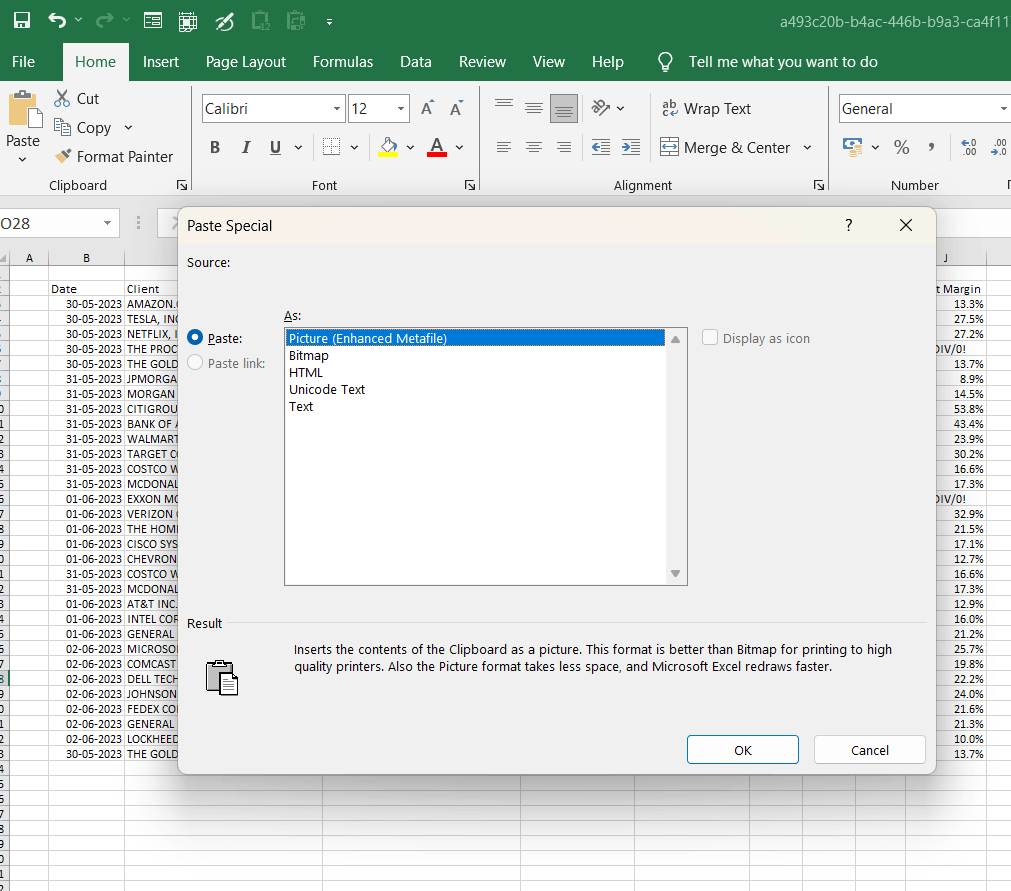This screenshot has width=1011, height=891.
Task: Toggle Bold formatting button
Action: tap(215, 148)
